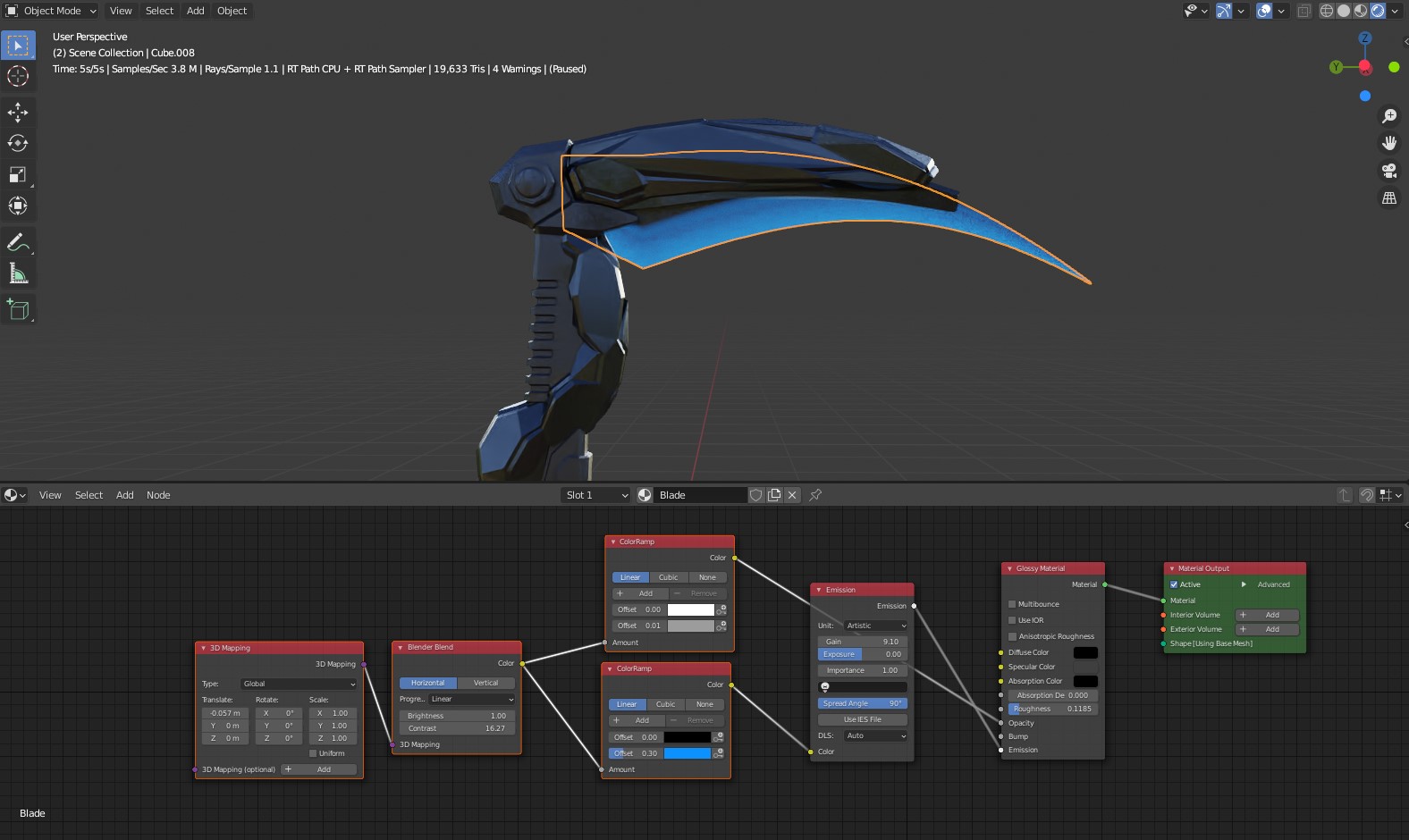
Task: Click the Add Cube tool icon
Action: point(18,310)
